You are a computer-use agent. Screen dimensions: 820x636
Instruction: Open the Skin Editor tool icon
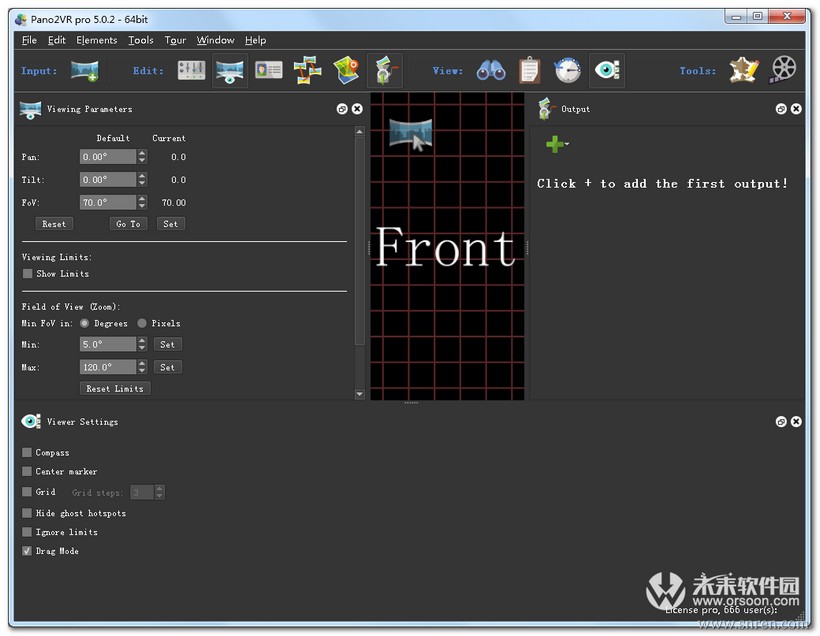(744, 70)
